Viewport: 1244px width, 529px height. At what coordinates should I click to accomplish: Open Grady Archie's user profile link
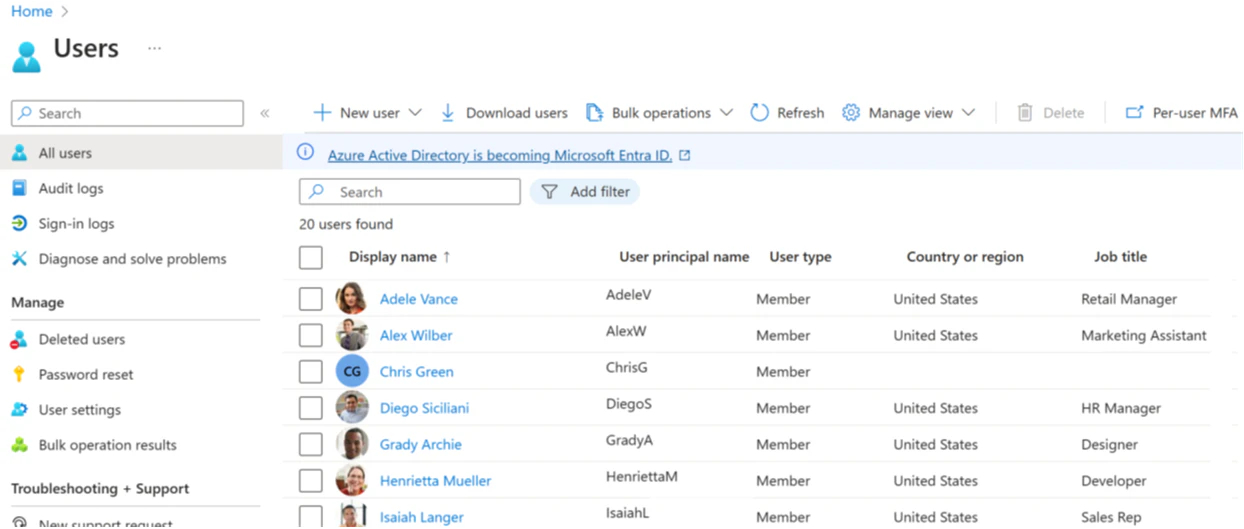point(421,444)
